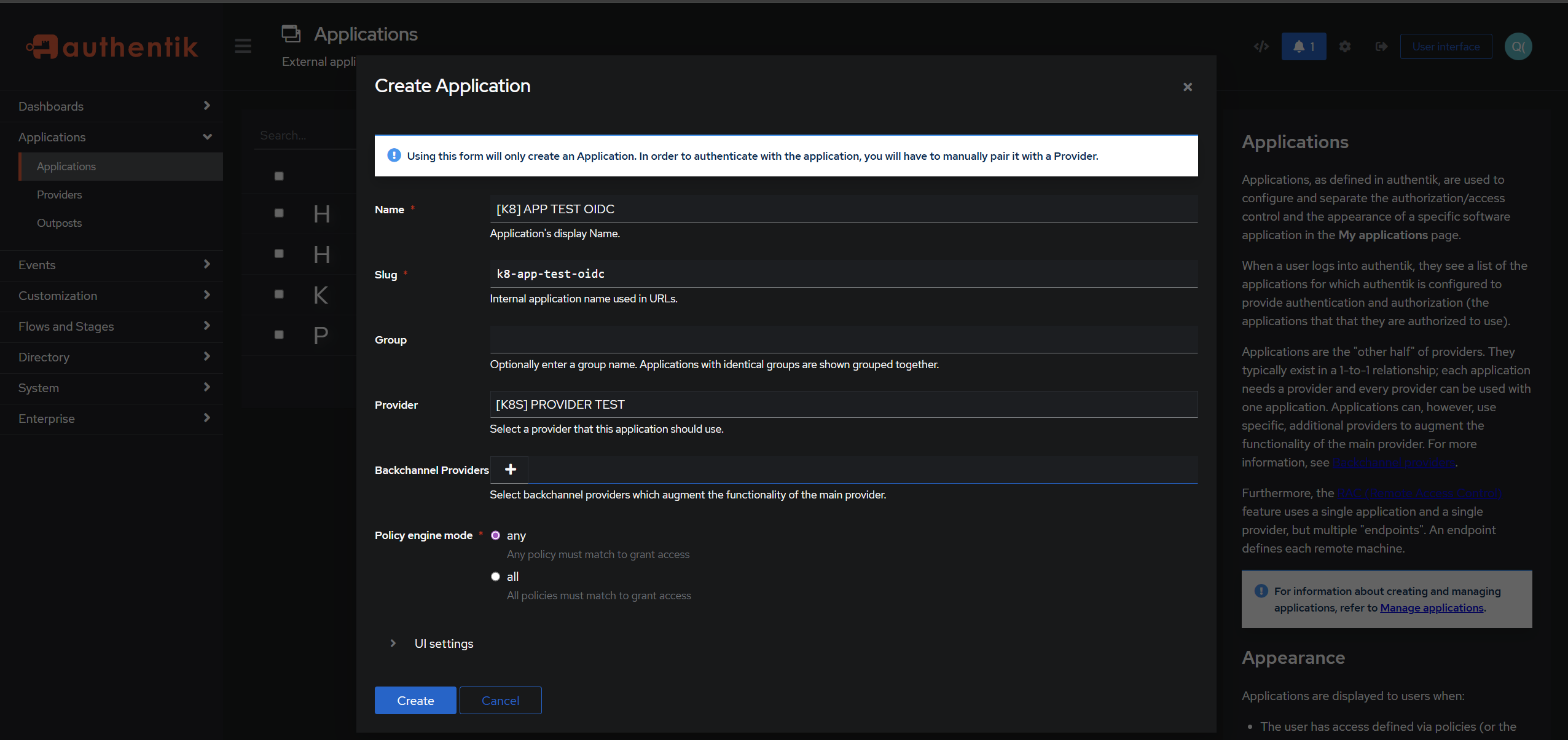
Task: Click the Backchannel Providers selection field
Action: (x=862, y=470)
